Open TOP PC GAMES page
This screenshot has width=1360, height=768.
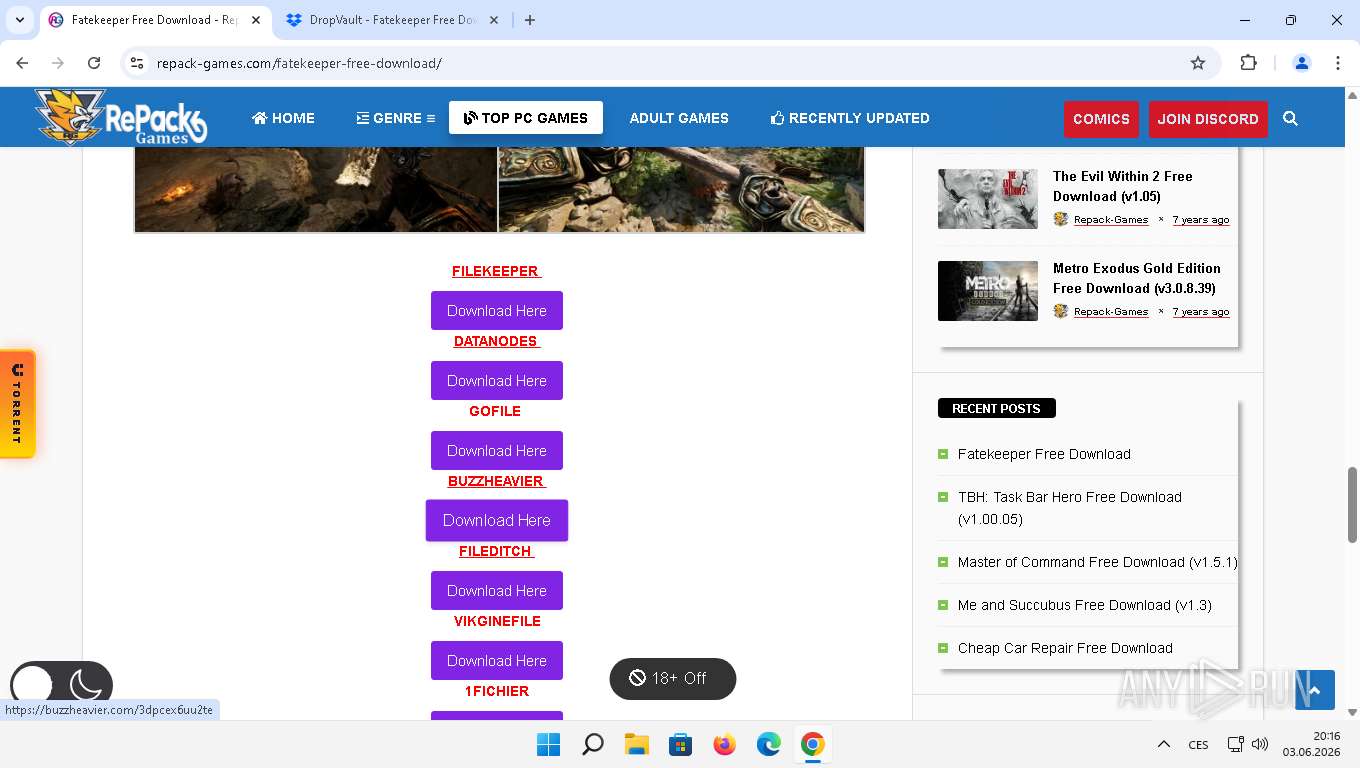526,118
